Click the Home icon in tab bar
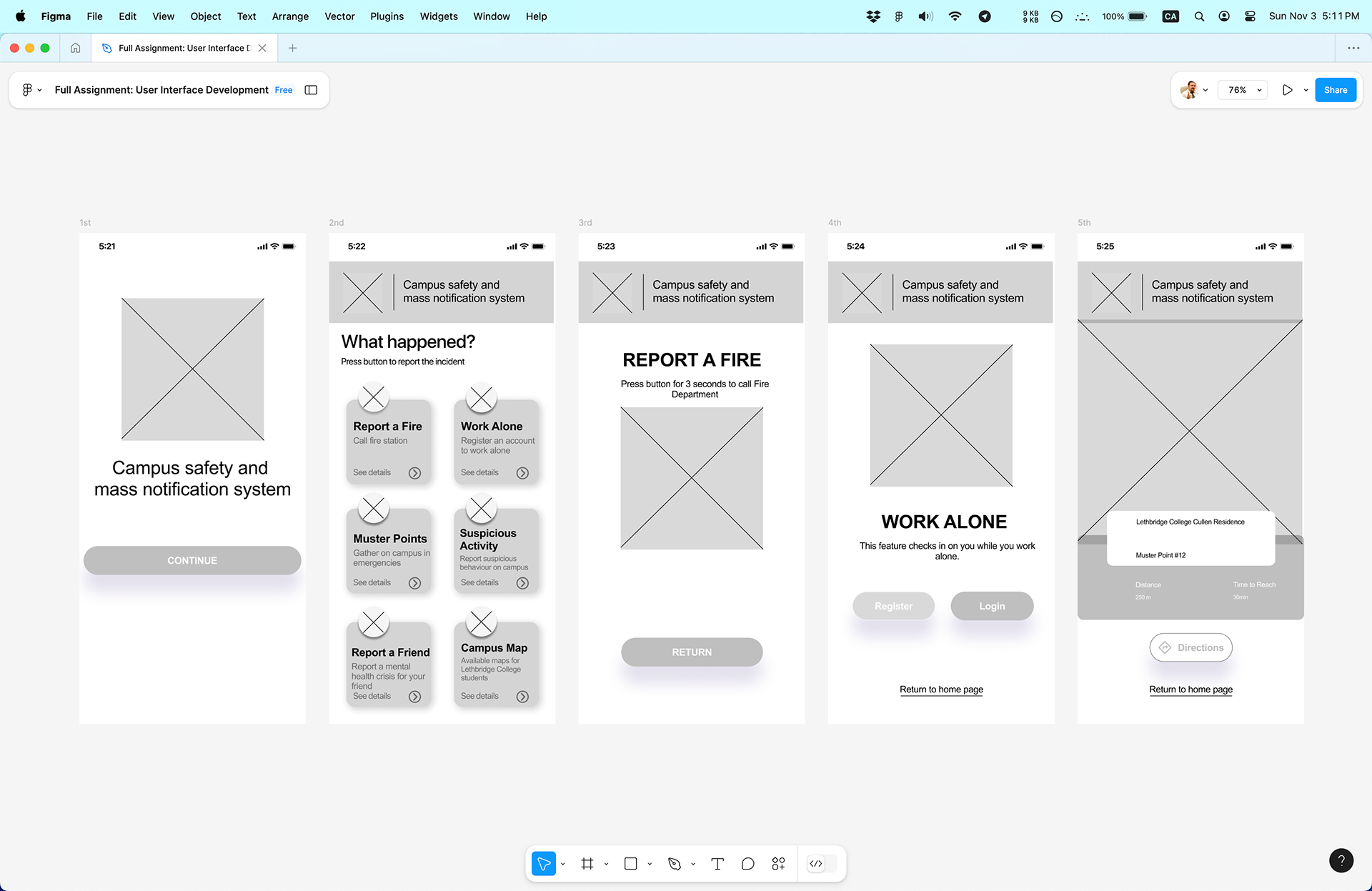Image resolution: width=1372 pixels, height=891 pixels. (75, 48)
